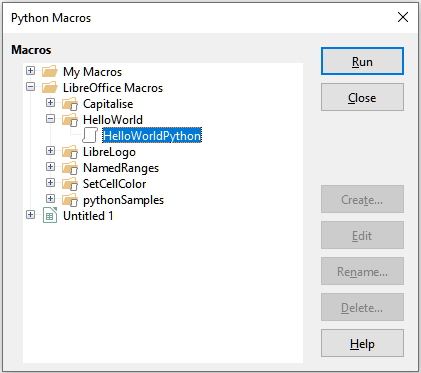Run the selected macro

(362, 61)
